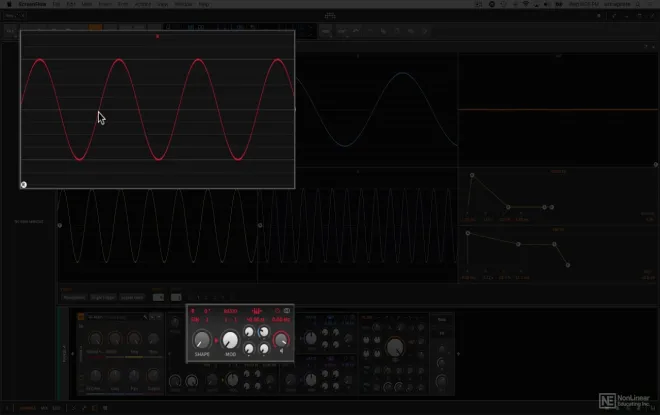Click the +0.00 st pitch offset value
Viewport: 660px width, 415px height.
[x=256, y=320]
